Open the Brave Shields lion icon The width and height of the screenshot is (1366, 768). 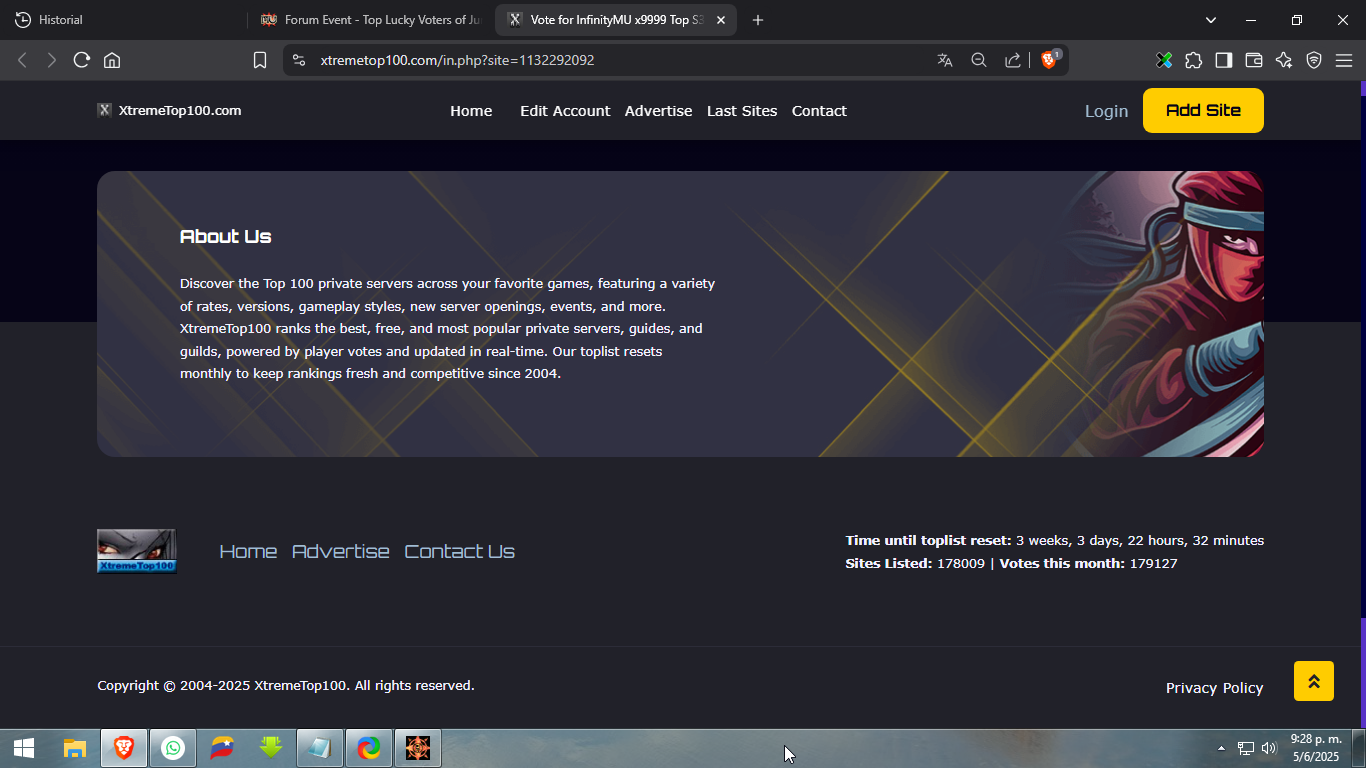coord(1049,60)
